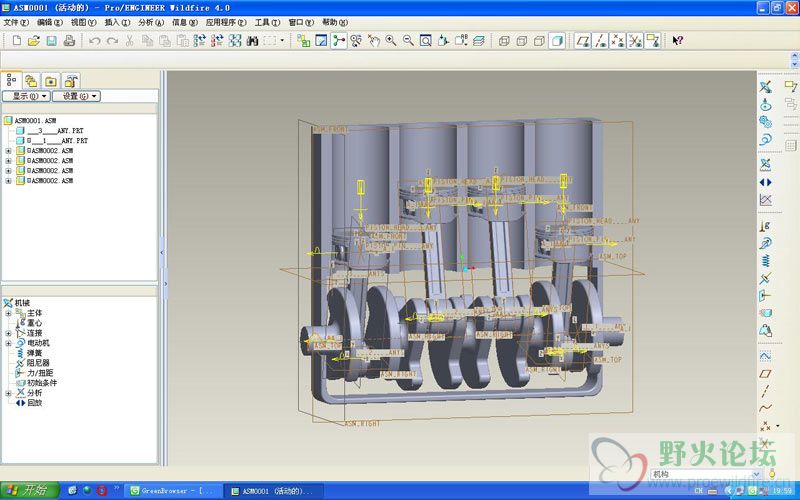This screenshot has height=500, width=800.
Task: Toggle shaded display mode
Action: (557, 40)
